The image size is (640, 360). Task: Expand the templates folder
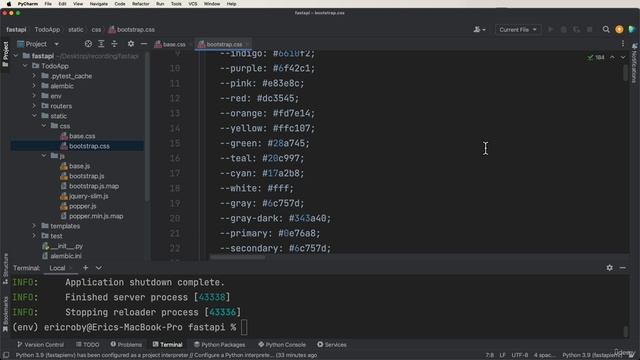(34, 226)
